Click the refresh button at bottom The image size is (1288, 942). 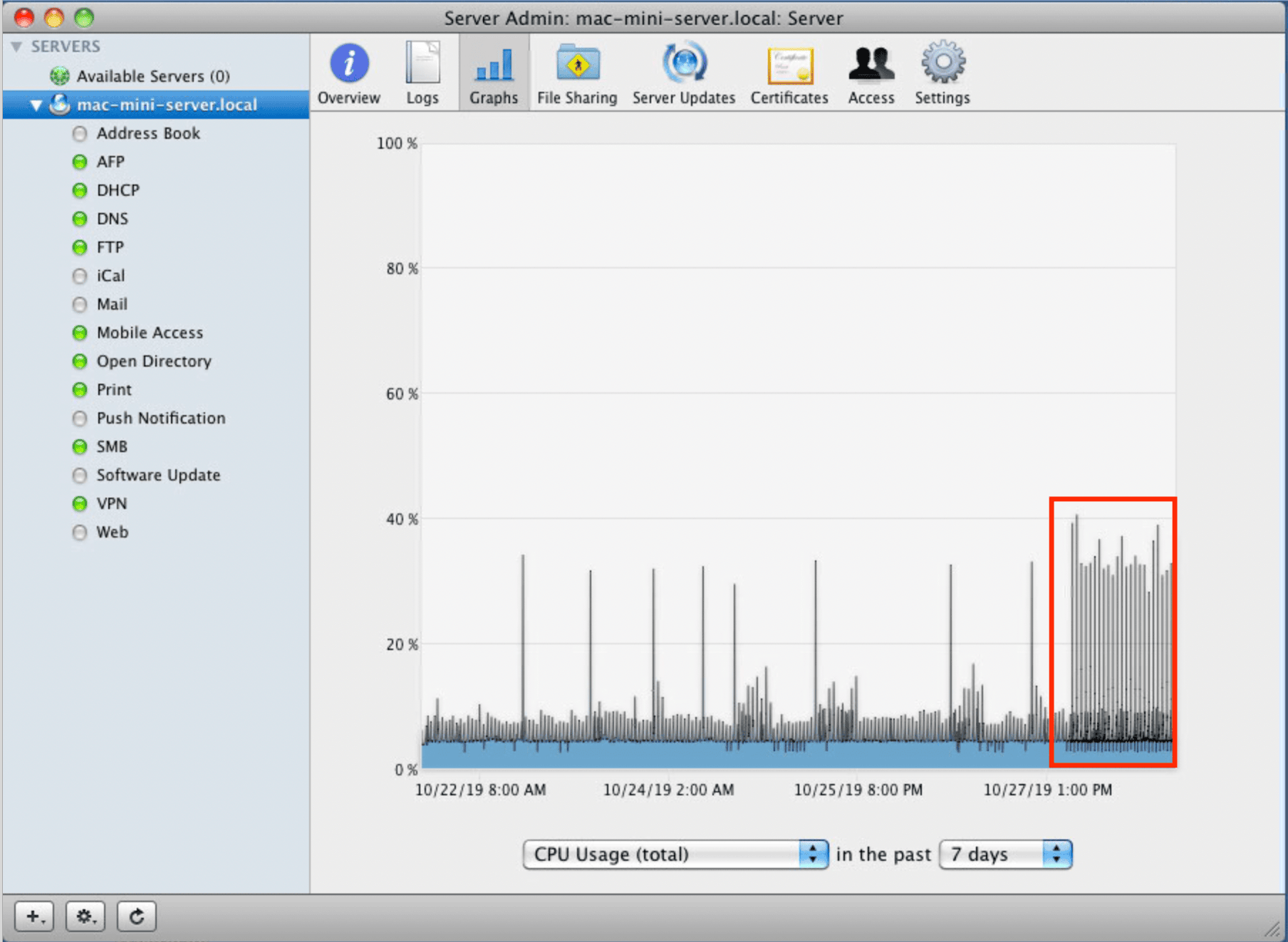(x=137, y=916)
